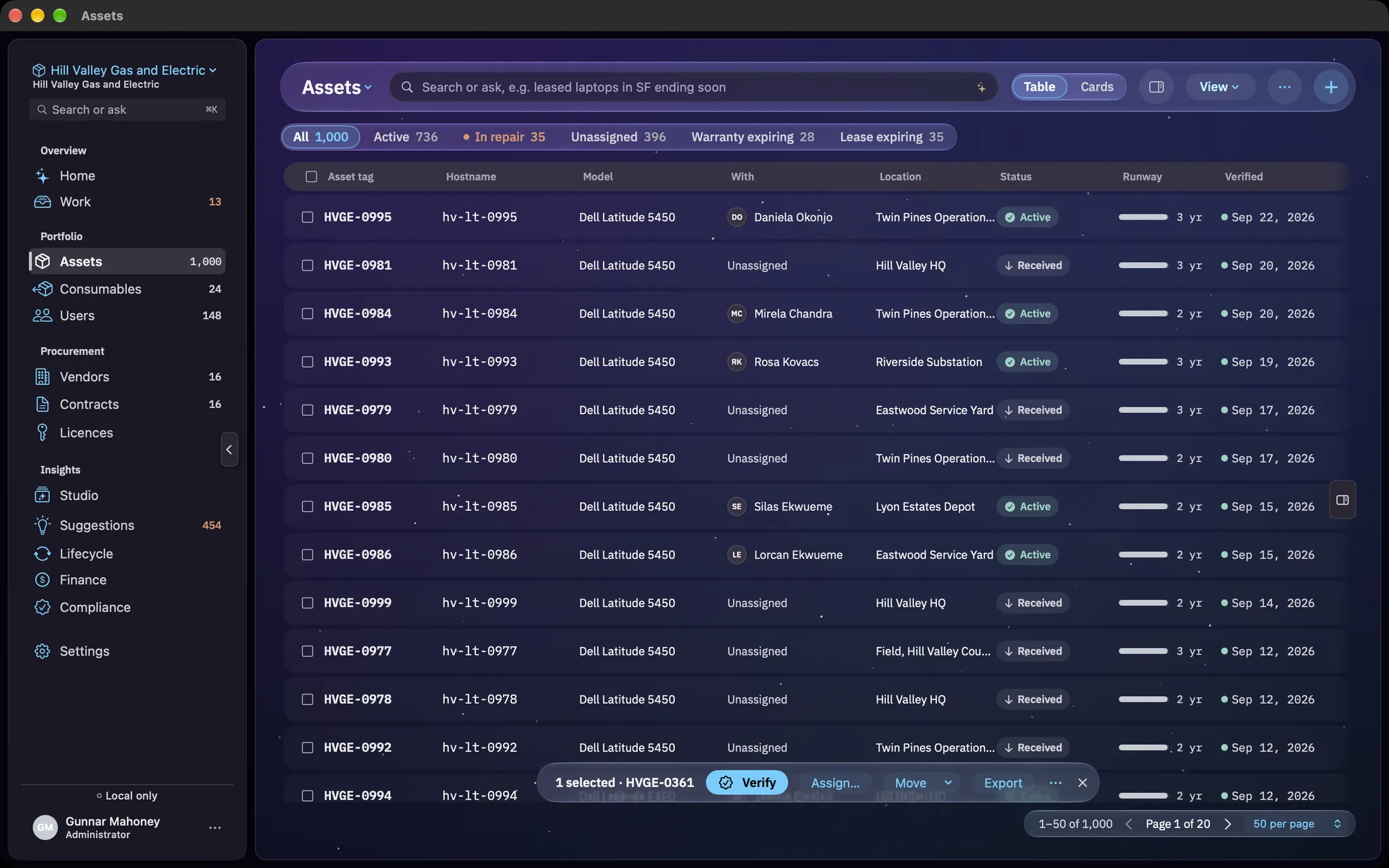Check the box for HVGE-0995
The width and height of the screenshot is (1389, 868).
[307, 217]
